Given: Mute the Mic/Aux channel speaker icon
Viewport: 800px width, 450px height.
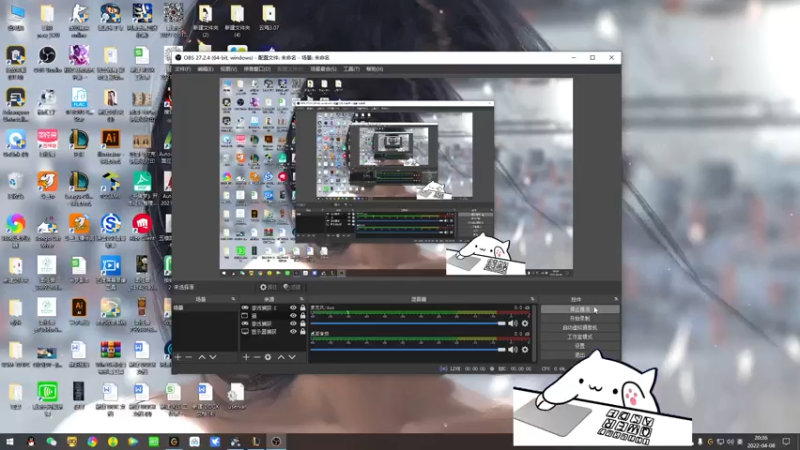Looking at the screenshot, I should click(x=513, y=323).
